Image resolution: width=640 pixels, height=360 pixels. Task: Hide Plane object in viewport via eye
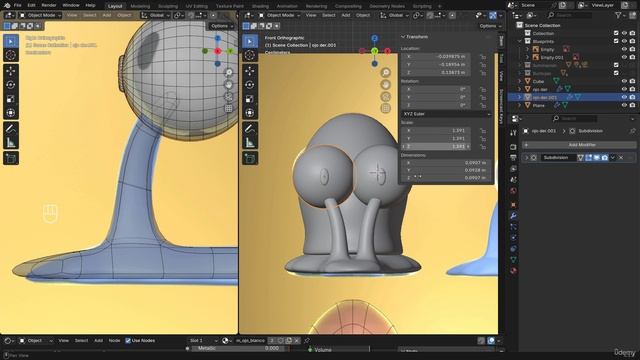coord(624,105)
